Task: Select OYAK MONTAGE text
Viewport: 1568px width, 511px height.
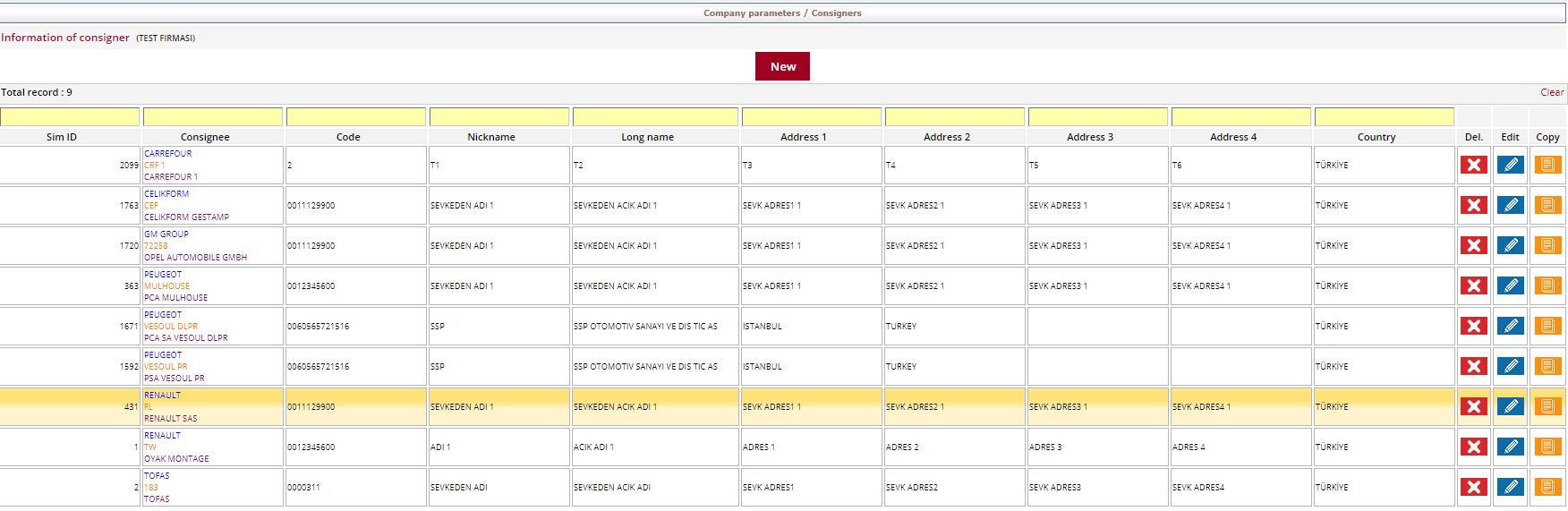Action: click(x=176, y=458)
